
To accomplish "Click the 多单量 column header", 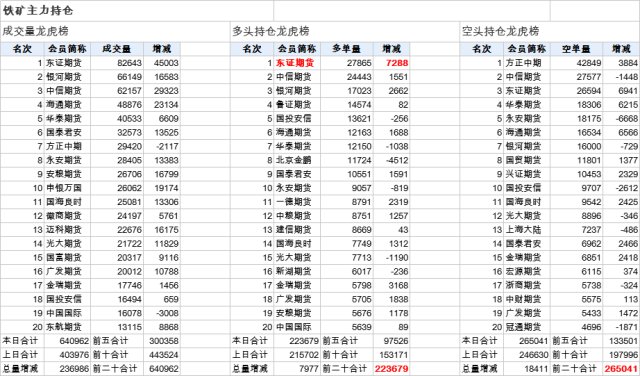I will pos(347,49).
